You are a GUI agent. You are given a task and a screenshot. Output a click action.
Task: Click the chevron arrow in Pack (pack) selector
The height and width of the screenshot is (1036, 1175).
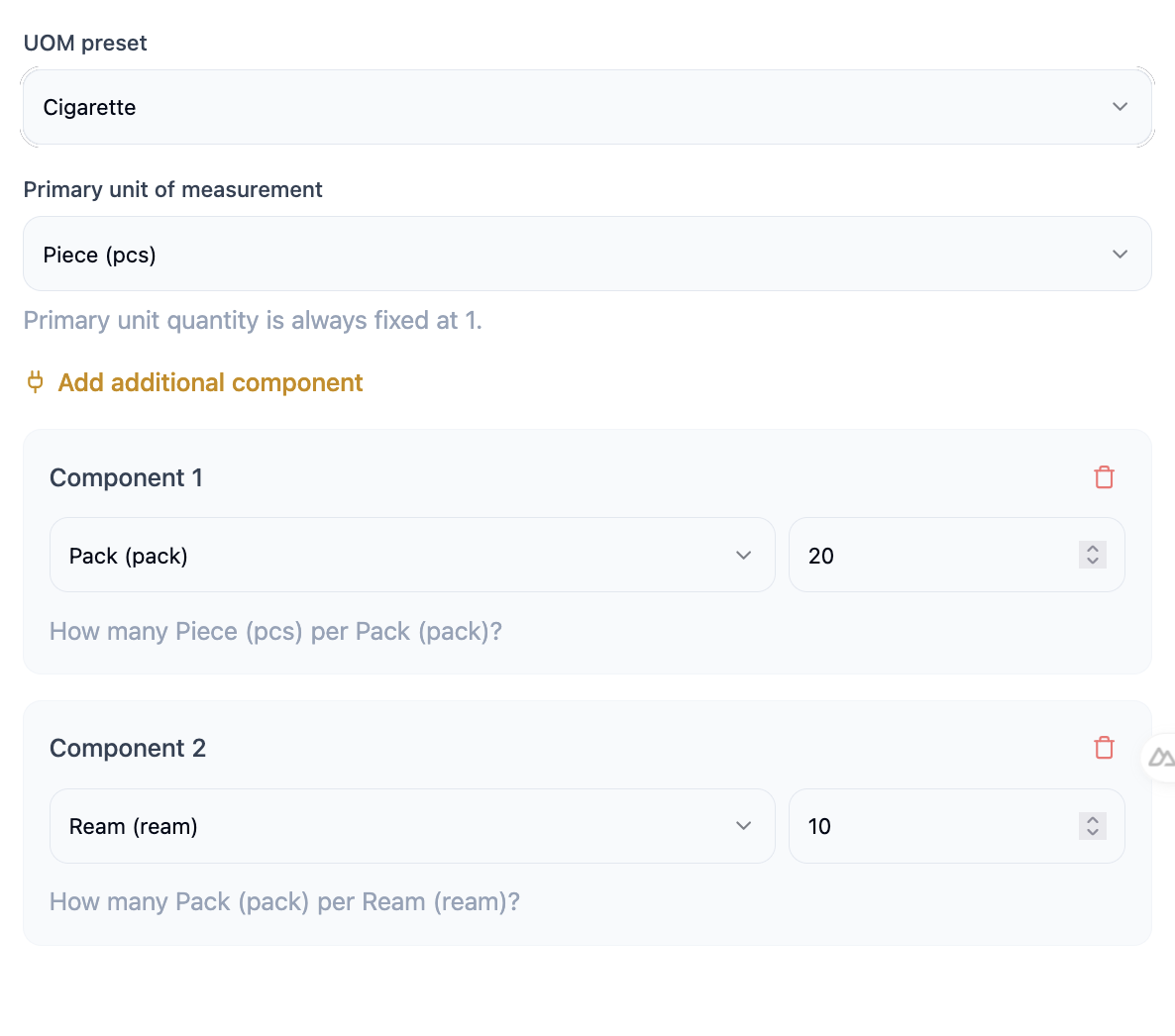pyautogui.click(x=743, y=556)
